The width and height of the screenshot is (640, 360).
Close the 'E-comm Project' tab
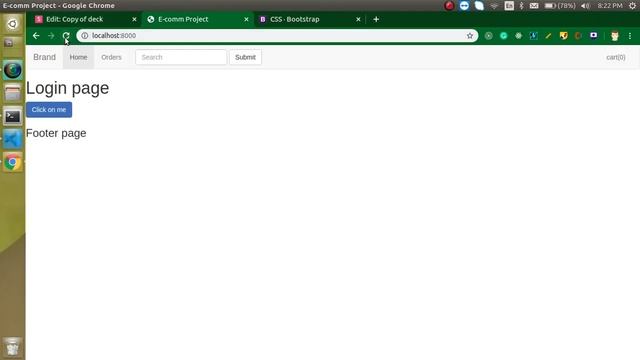pyautogui.click(x=246, y=19)
